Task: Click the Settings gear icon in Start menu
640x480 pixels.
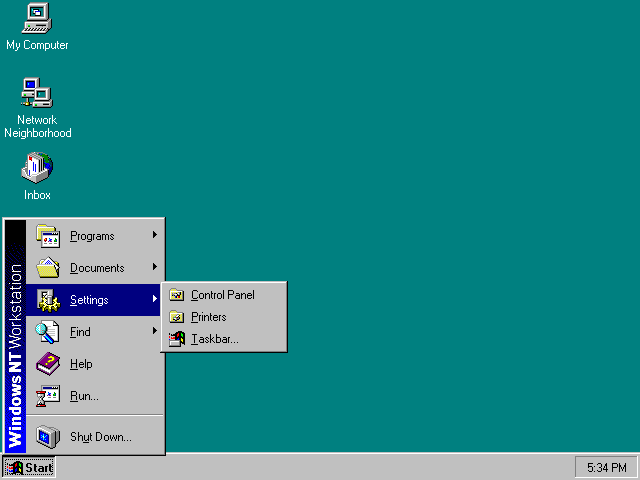Action: (x=48, y=300)
